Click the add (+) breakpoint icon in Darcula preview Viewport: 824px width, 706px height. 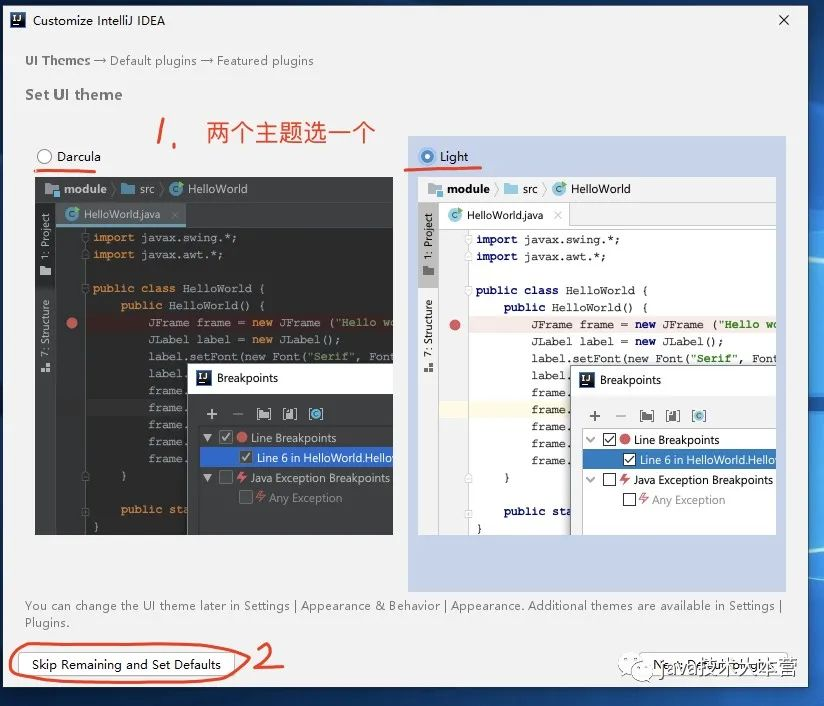[x=212, y=414]
